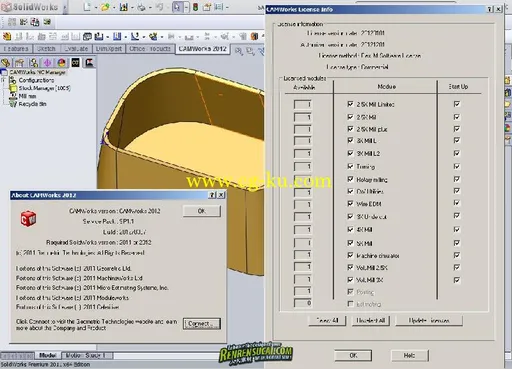Click OK in About CAMWorks 2012 dialog

[x=202, y=211]
